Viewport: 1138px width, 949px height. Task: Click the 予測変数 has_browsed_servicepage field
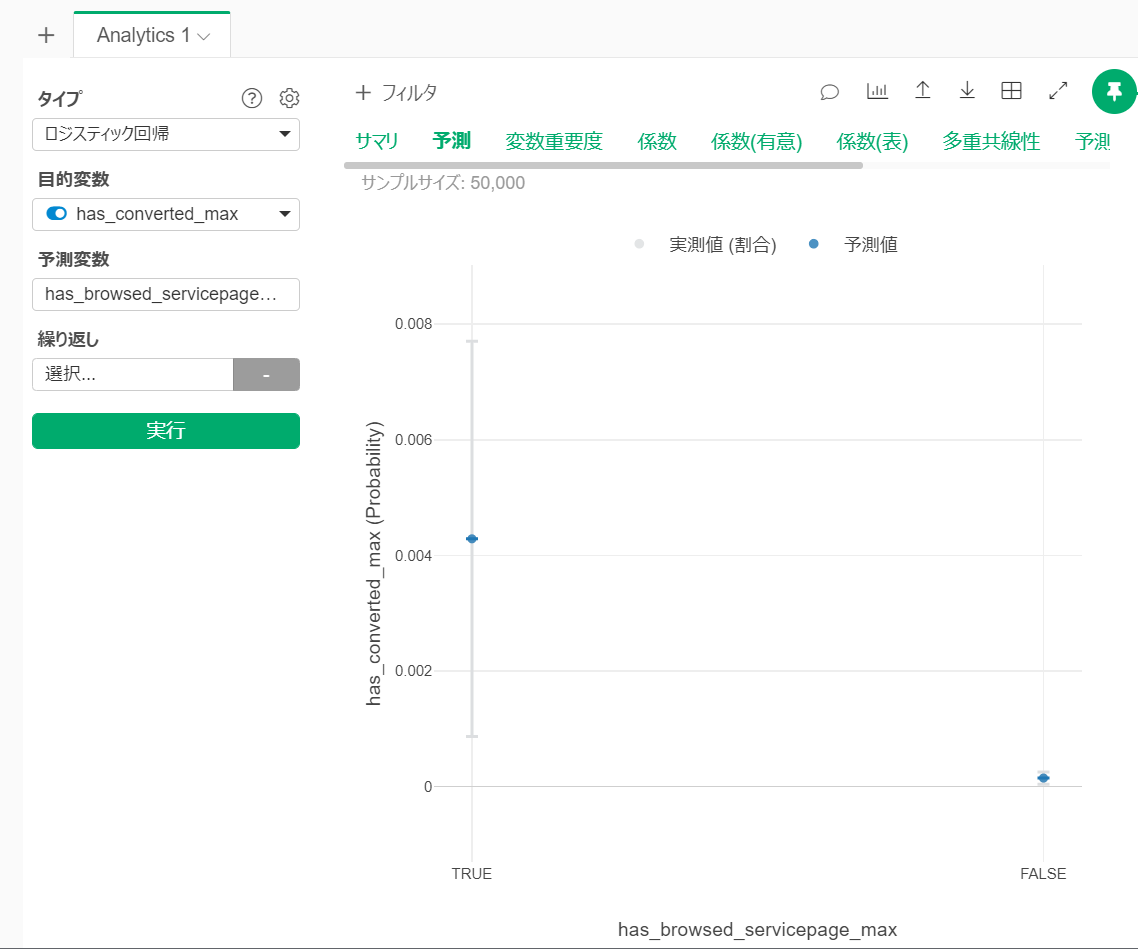(166, 294)
